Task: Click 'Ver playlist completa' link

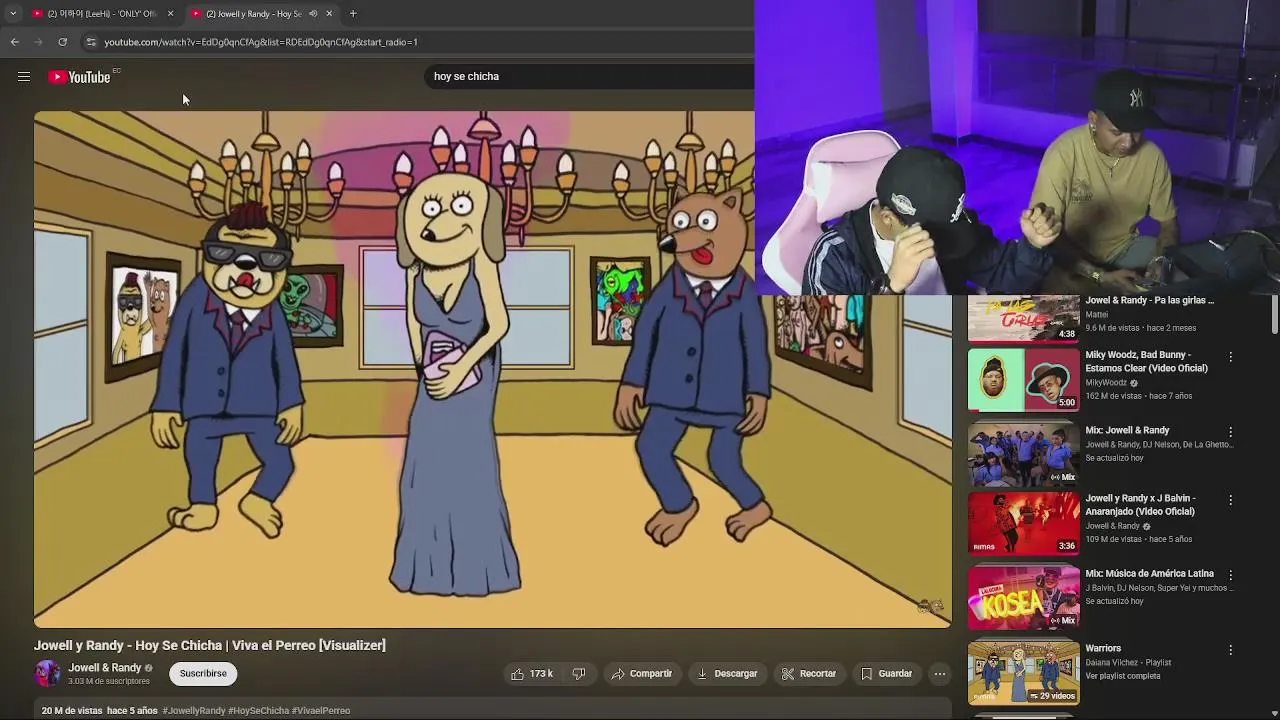Action: tap(1123, 676)
